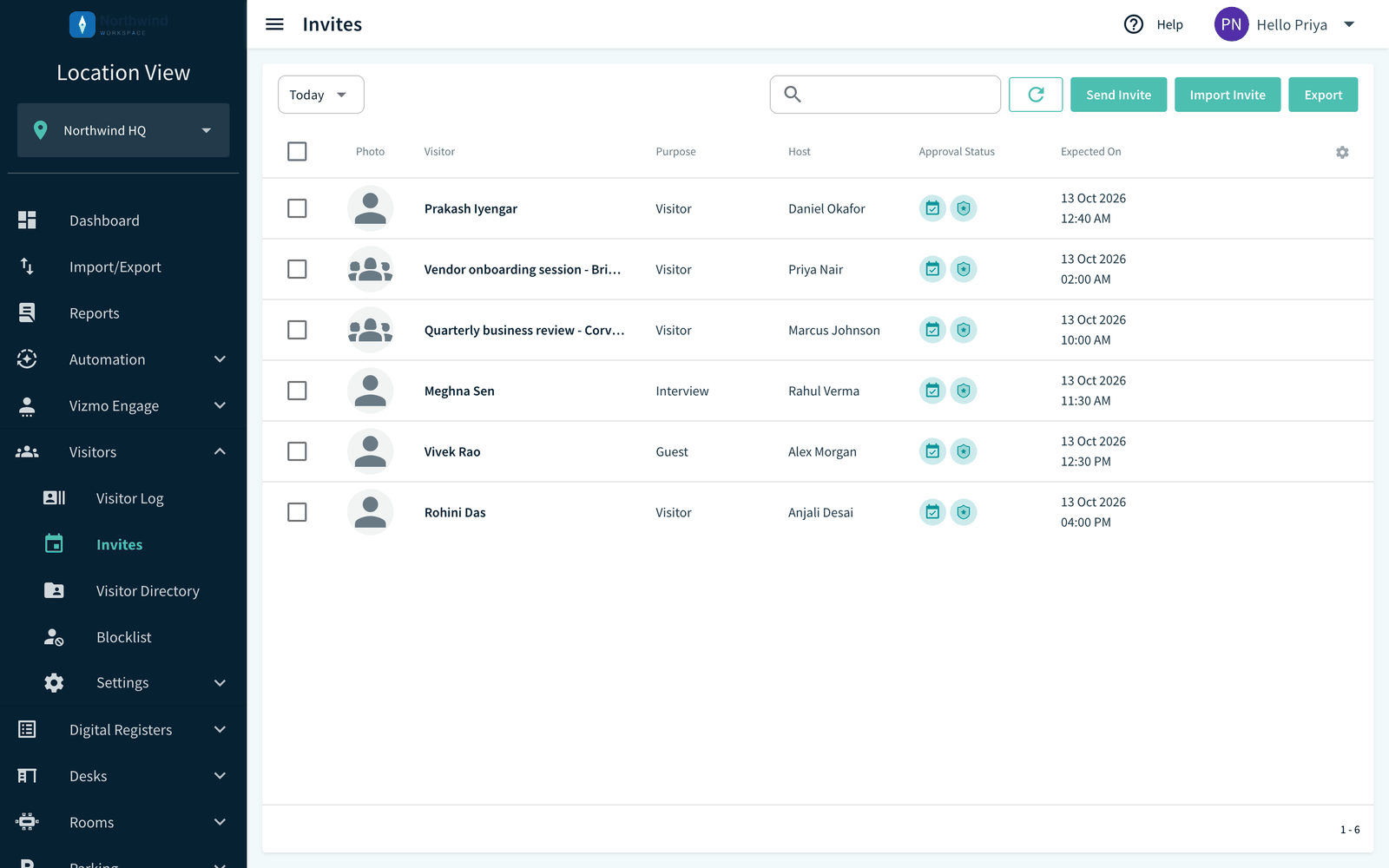Collapse the Visitors menu section
The height and width of the screenshot is (868, 1389).
tap(123, 451)
